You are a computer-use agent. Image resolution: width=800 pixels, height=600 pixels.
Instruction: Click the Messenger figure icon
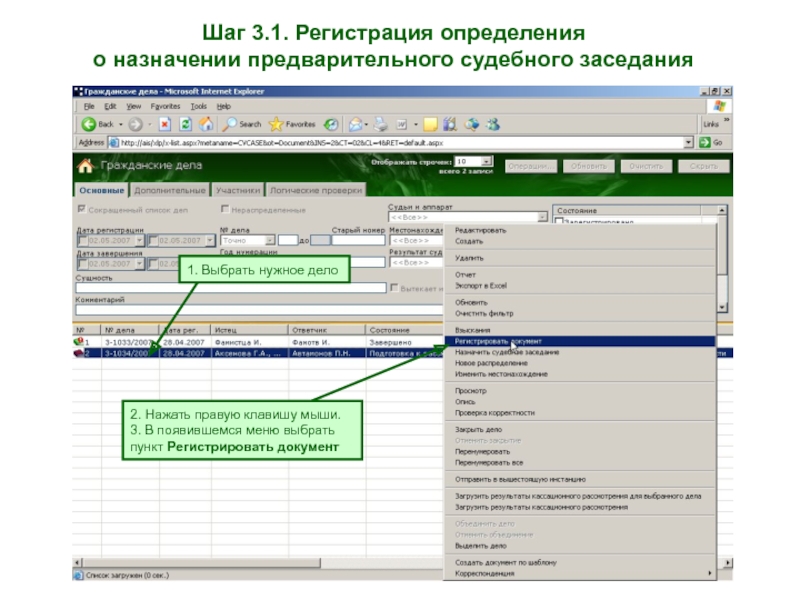pos(493,124)
